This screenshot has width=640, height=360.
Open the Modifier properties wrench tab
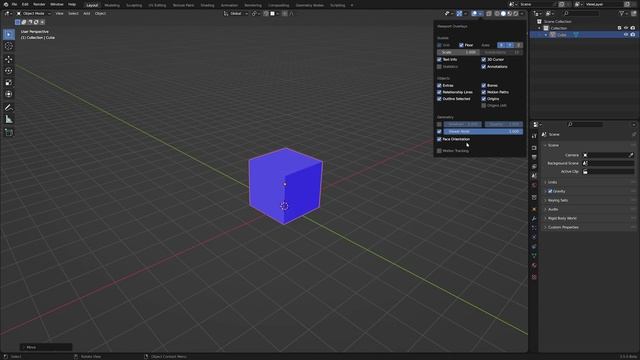534,219
